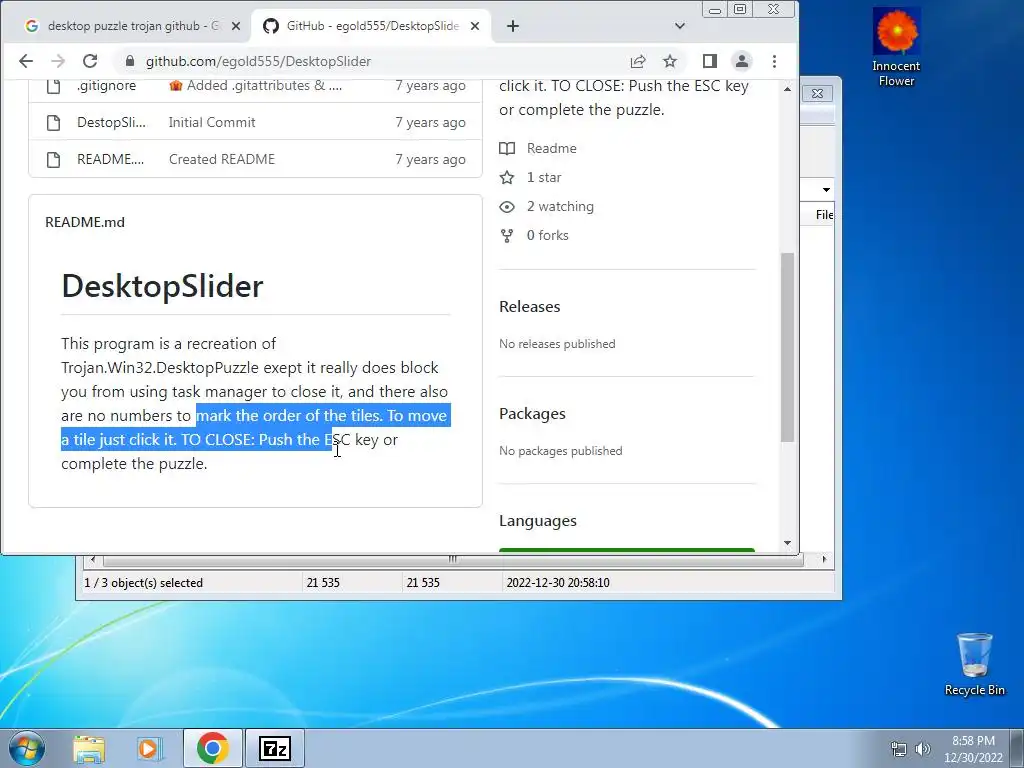Open the README file in the list

click(110, 159)
